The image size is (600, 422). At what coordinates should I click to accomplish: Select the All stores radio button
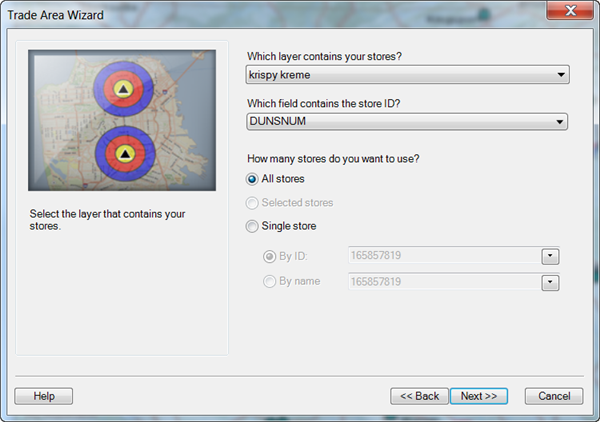(x=252, y=179)
